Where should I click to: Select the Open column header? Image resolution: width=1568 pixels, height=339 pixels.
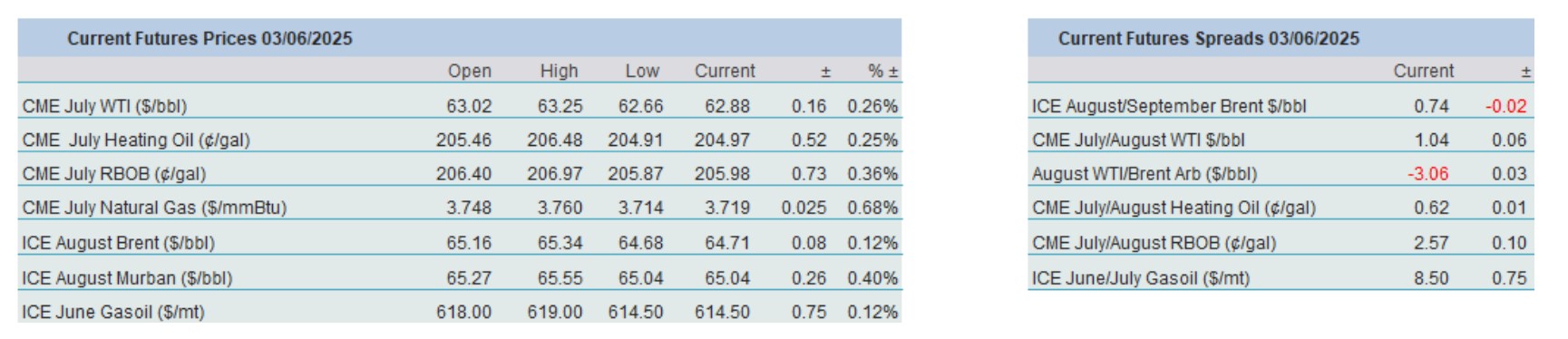coord(470,71)
